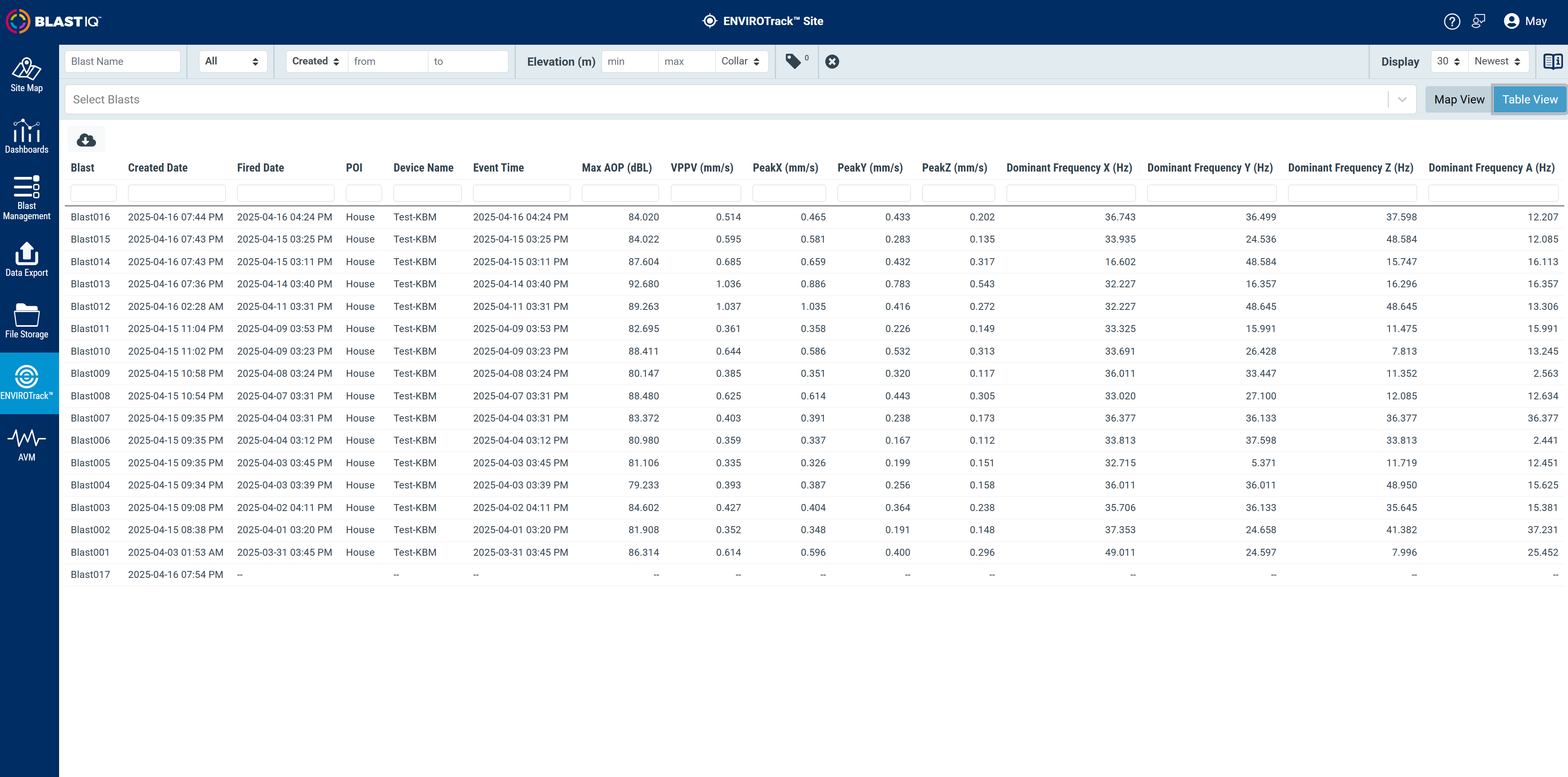Click the Device Name column filter box
This screenshot has height=777, width=1568.
[x=427, y=193]
